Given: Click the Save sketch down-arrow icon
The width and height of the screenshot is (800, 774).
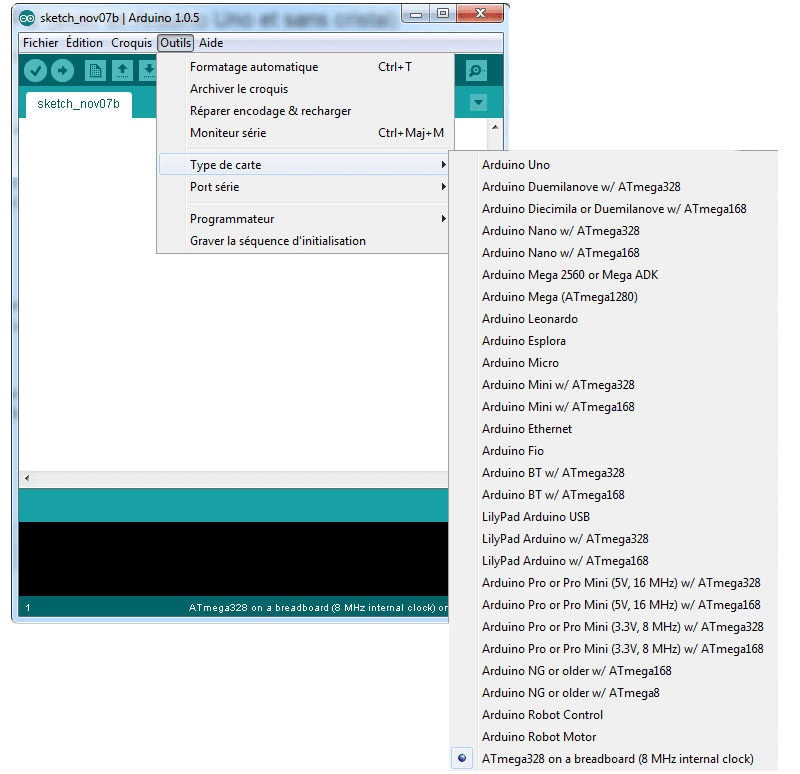Looking at the screenshot, I should pos(148,70).
